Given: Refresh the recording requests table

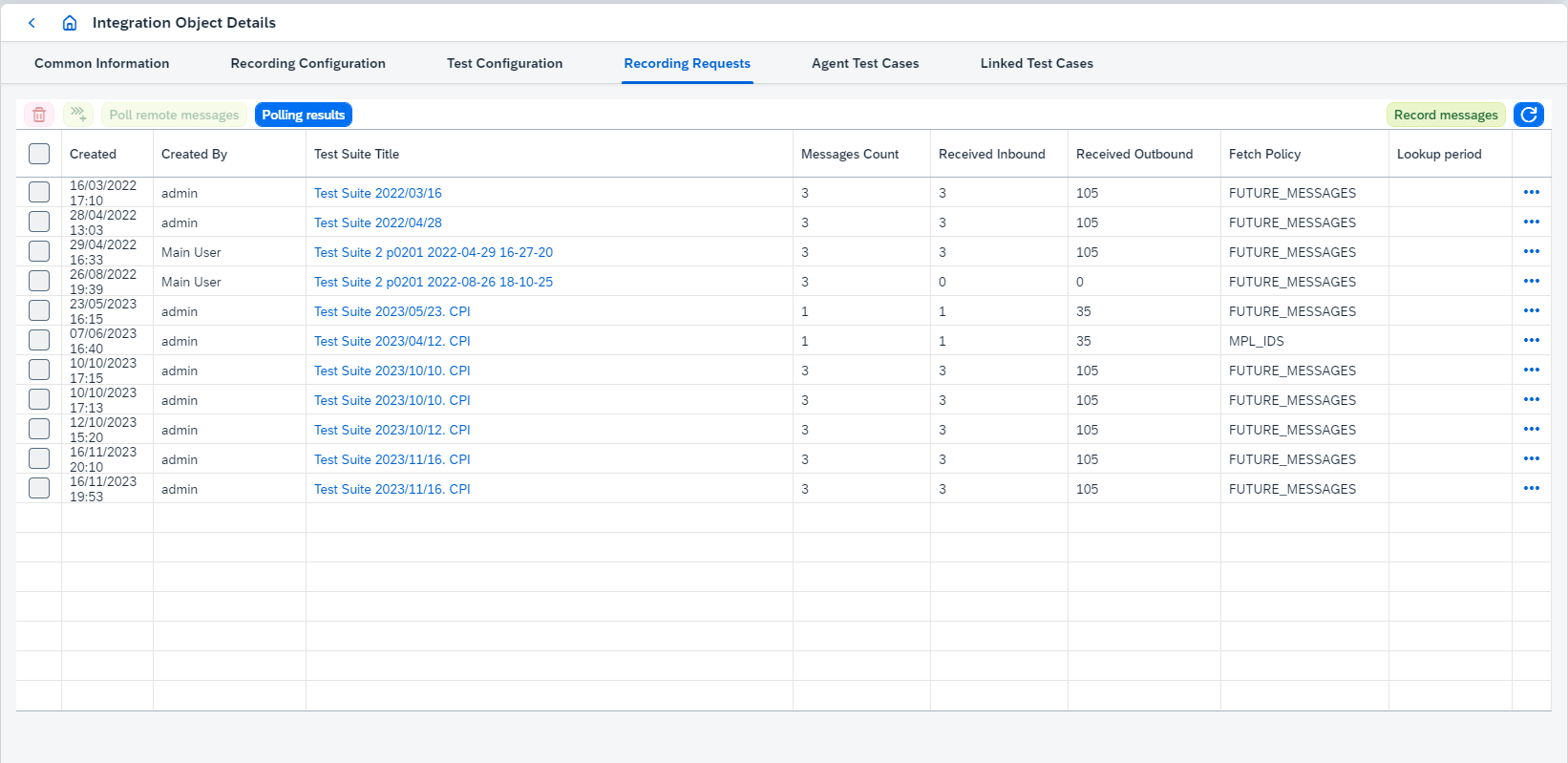Looking at the screenshot, I should point(1529,115).
